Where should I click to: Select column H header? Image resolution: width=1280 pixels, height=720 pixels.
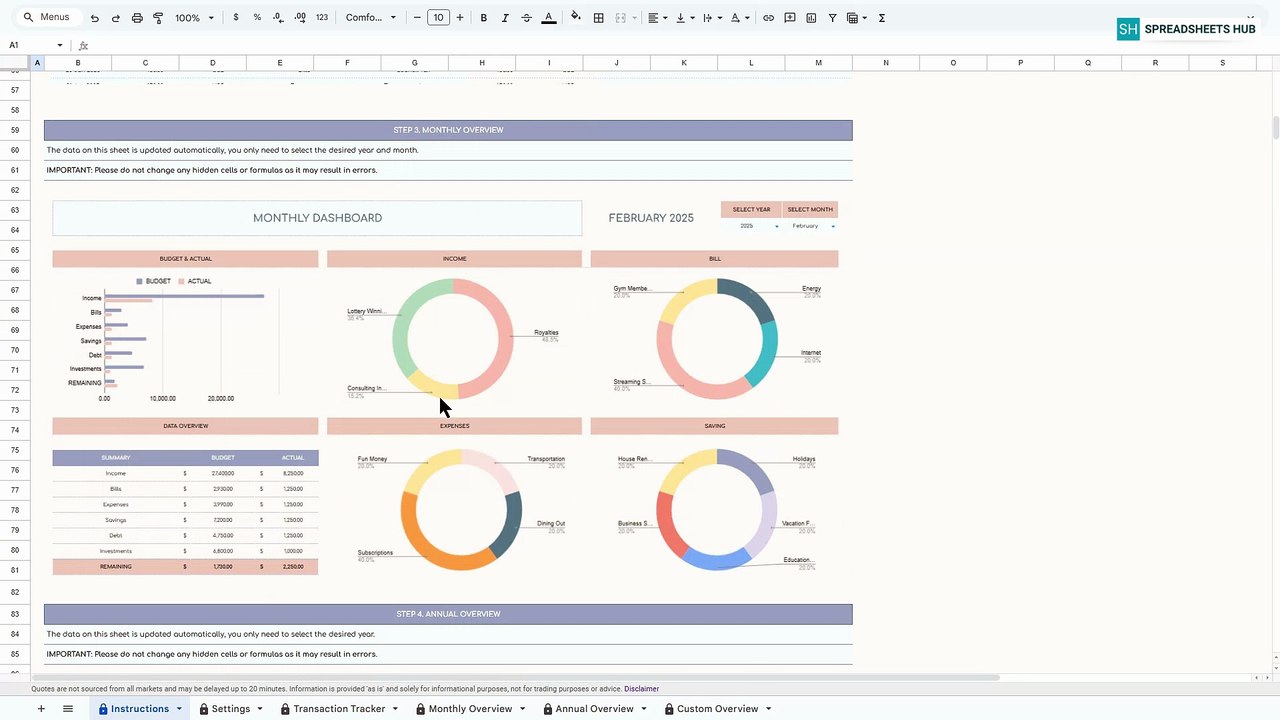pos(482,63)
